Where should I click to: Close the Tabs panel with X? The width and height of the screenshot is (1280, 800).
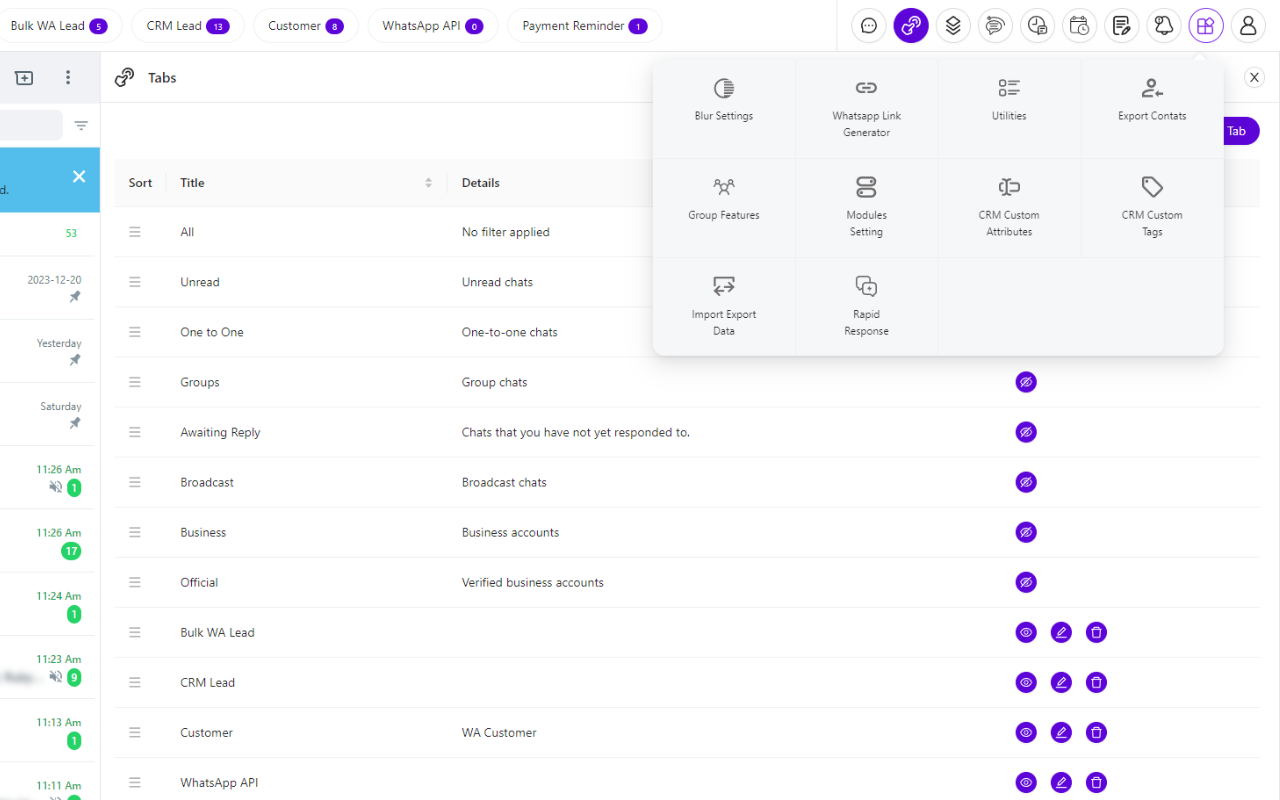click(x=1254, y=77)
